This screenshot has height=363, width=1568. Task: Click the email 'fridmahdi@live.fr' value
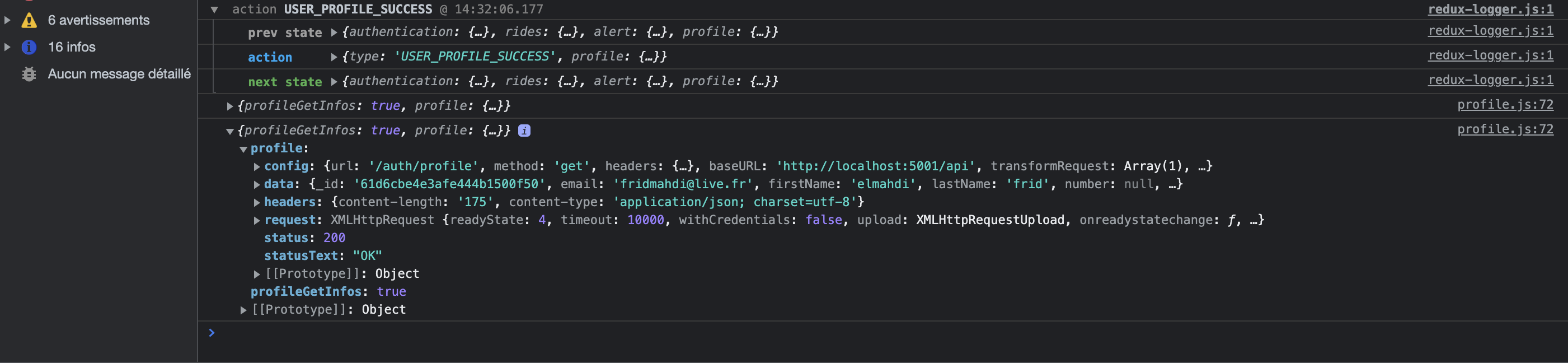click(x=684, y=184)
